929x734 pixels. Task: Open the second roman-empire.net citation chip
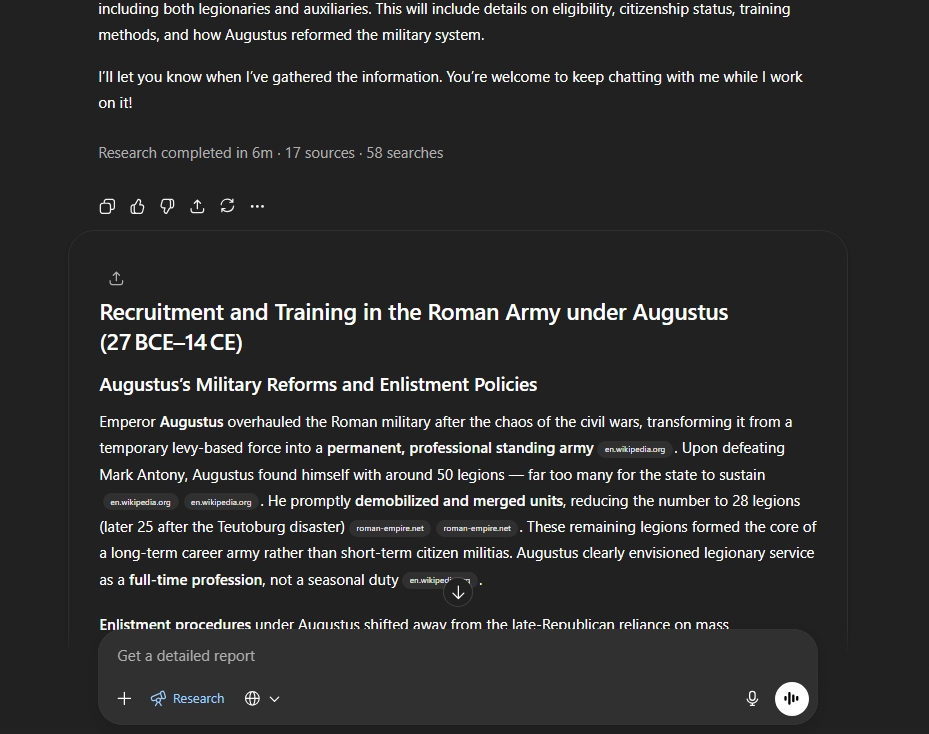pos(477,528)
